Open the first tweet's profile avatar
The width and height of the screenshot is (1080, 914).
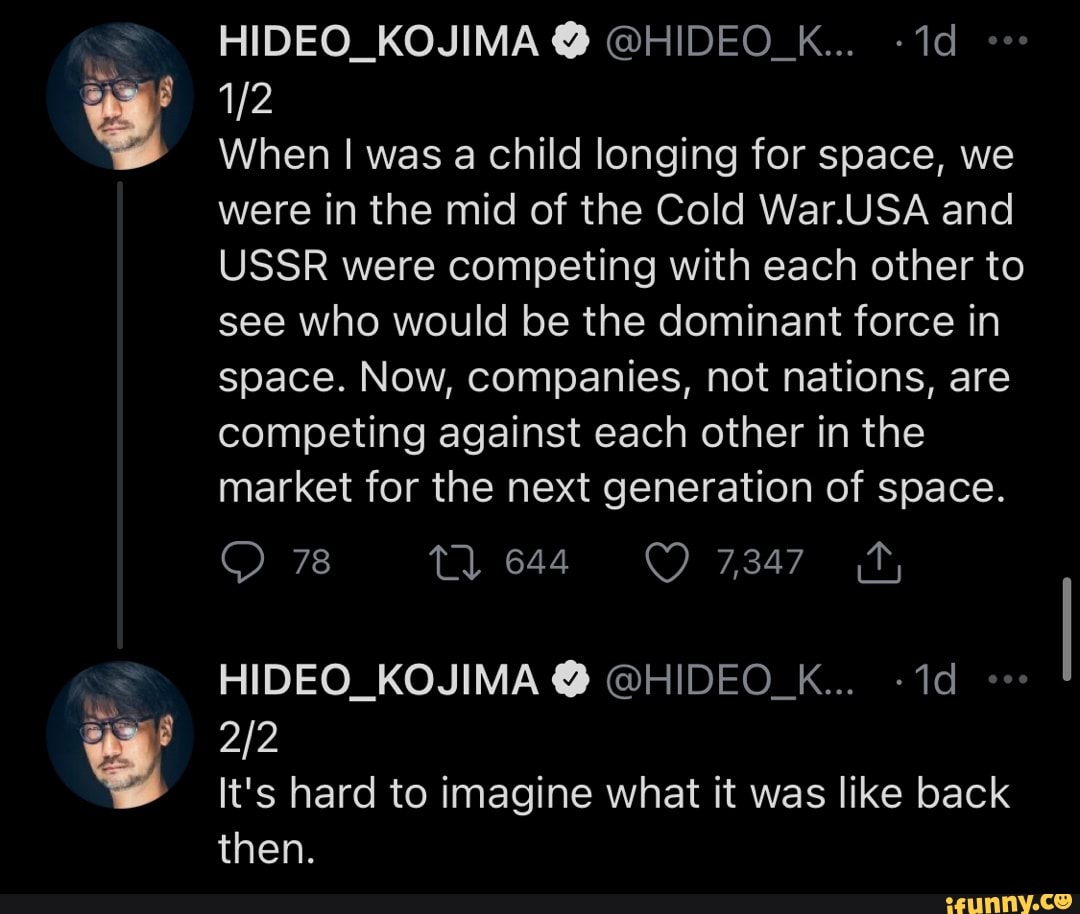(119, 96)
